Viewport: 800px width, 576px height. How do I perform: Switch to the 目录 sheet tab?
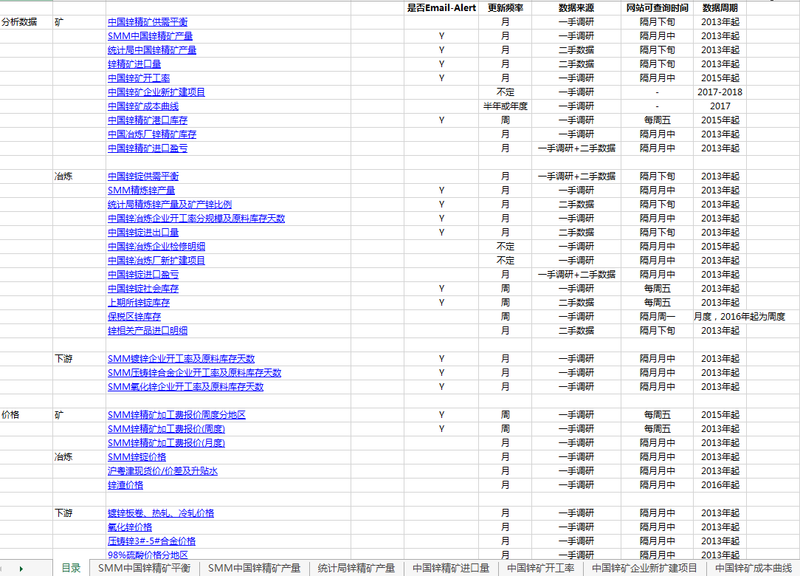[x=71, y=568]
